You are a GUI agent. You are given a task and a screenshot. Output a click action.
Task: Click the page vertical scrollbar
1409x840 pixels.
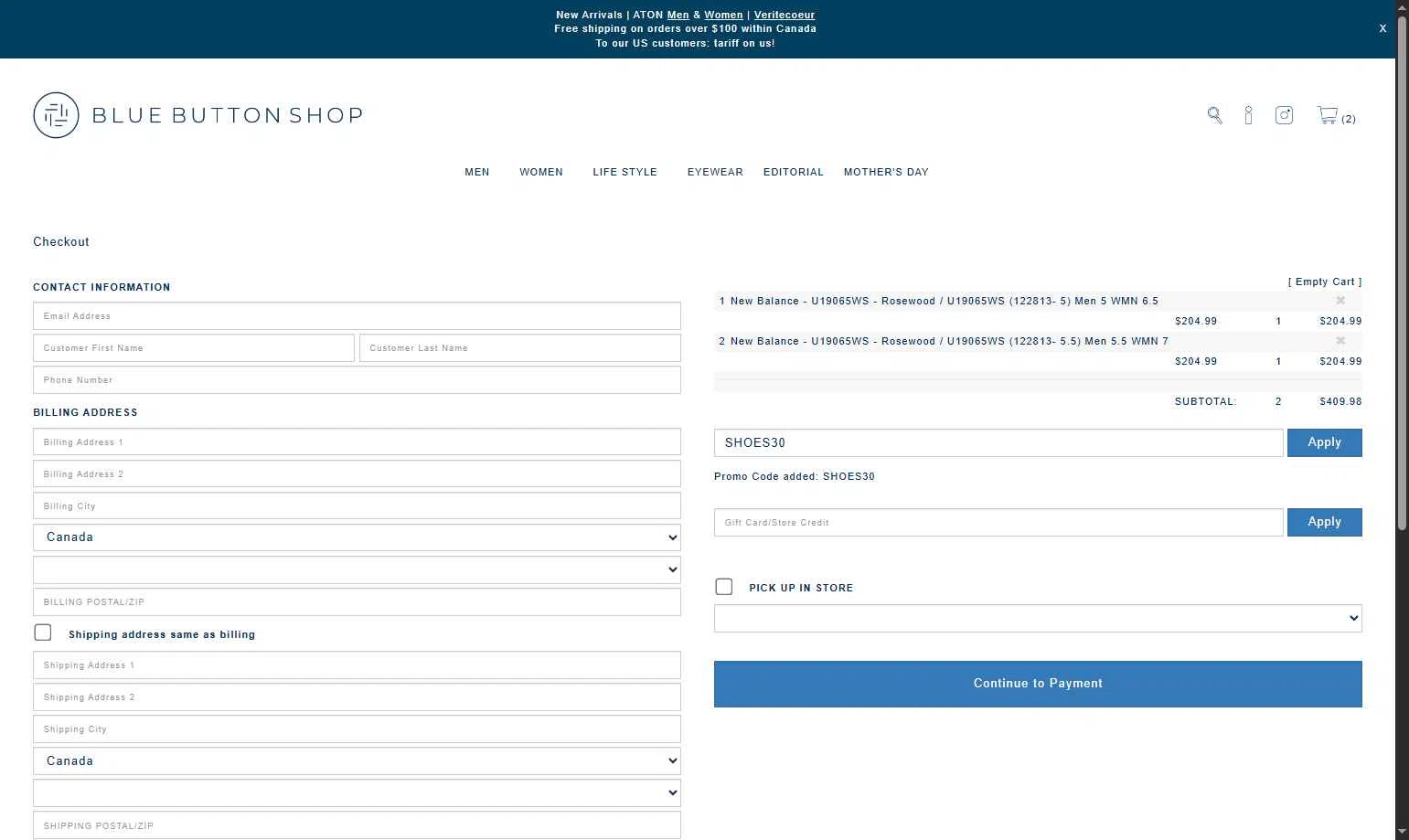pyautogui.click(x=1402, y=274)
